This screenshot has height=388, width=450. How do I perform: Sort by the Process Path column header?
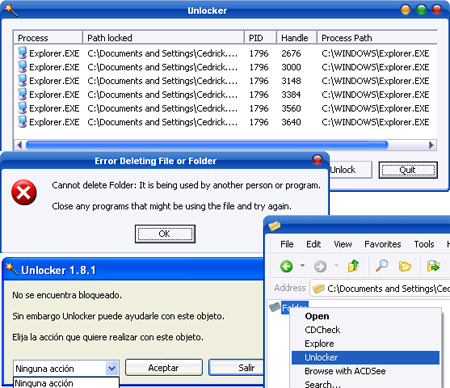[x=377, y=38]
